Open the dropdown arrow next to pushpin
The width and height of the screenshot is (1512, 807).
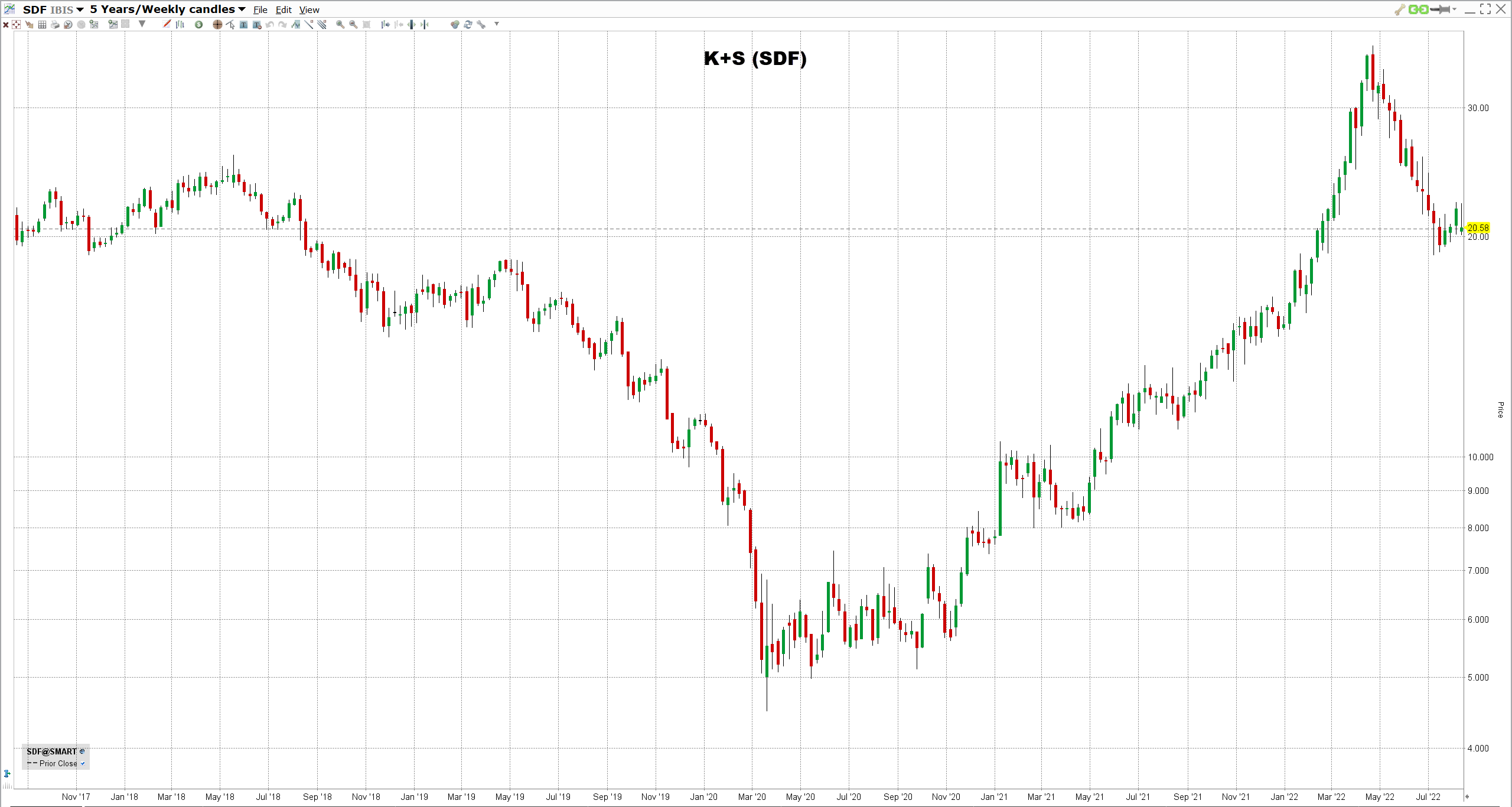(1454, 9)
